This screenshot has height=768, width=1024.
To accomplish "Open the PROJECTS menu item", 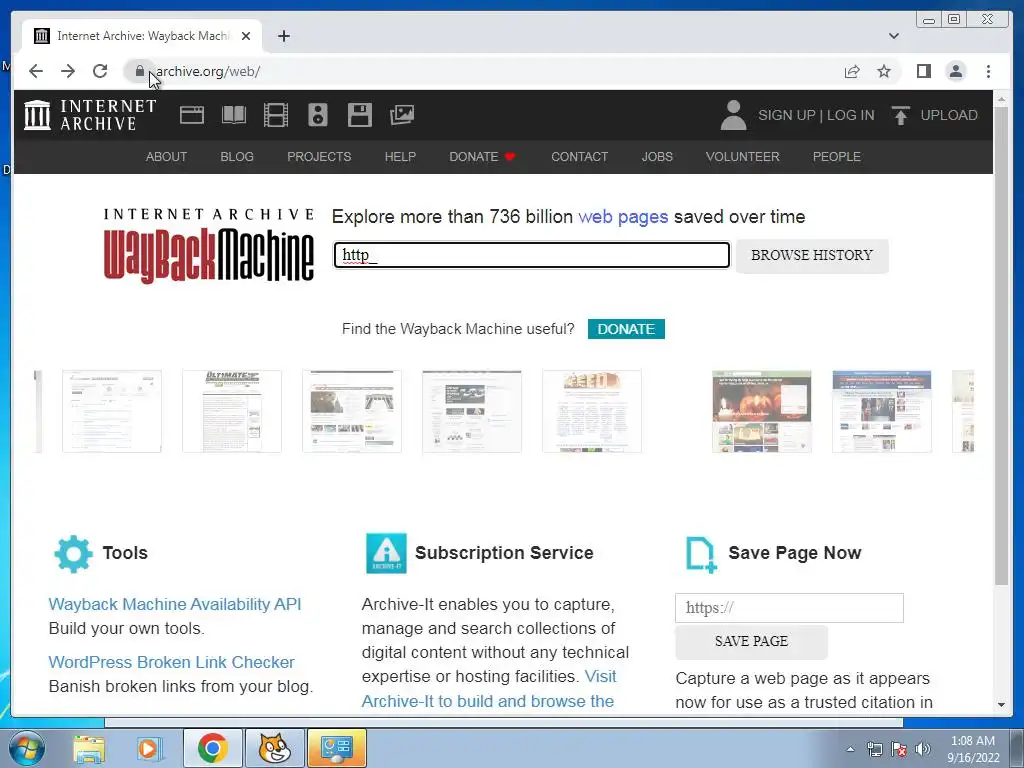I will coord(319,157).
